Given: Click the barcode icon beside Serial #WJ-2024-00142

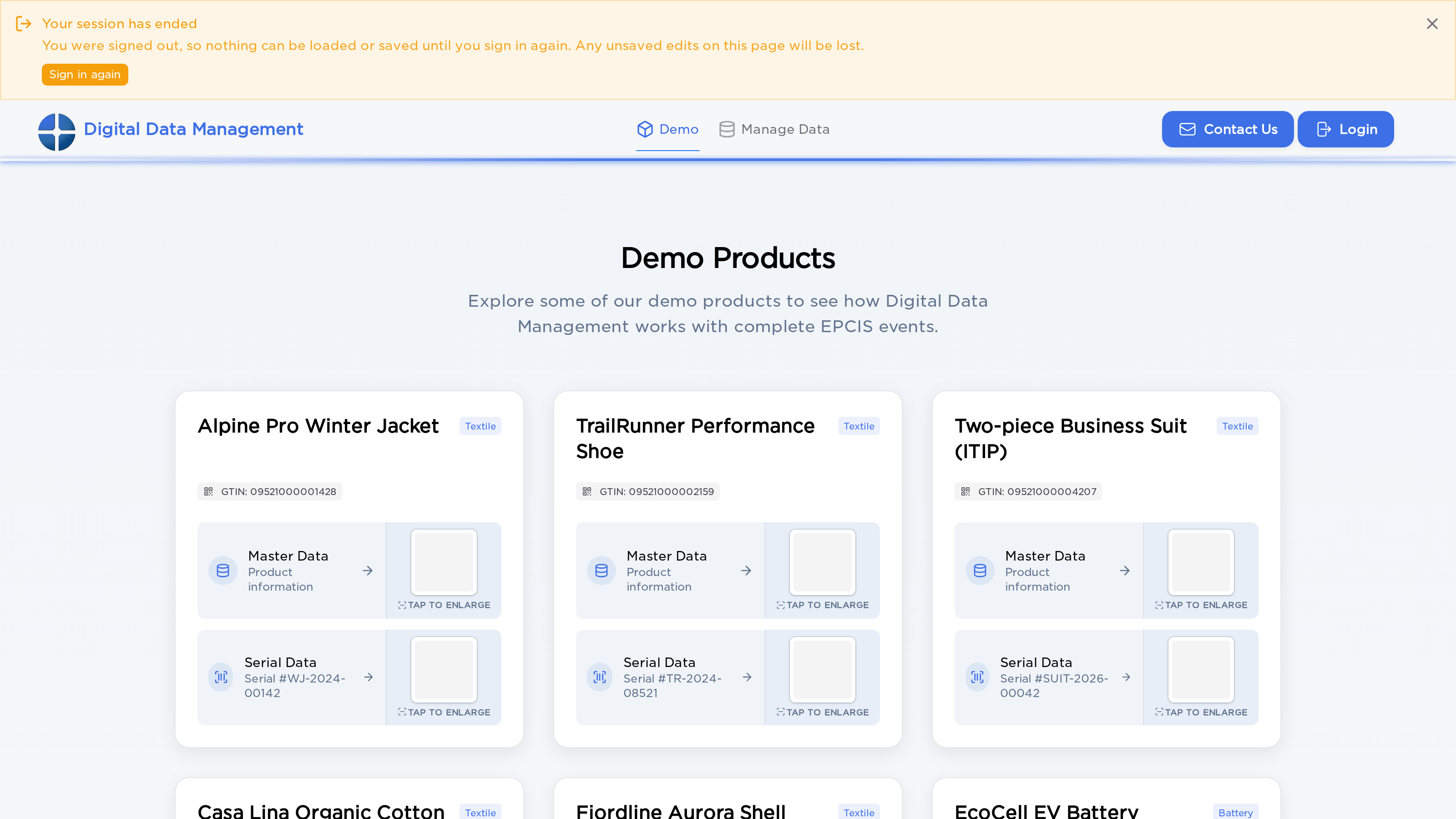Looking at the screenshot, I should point(221,677).
